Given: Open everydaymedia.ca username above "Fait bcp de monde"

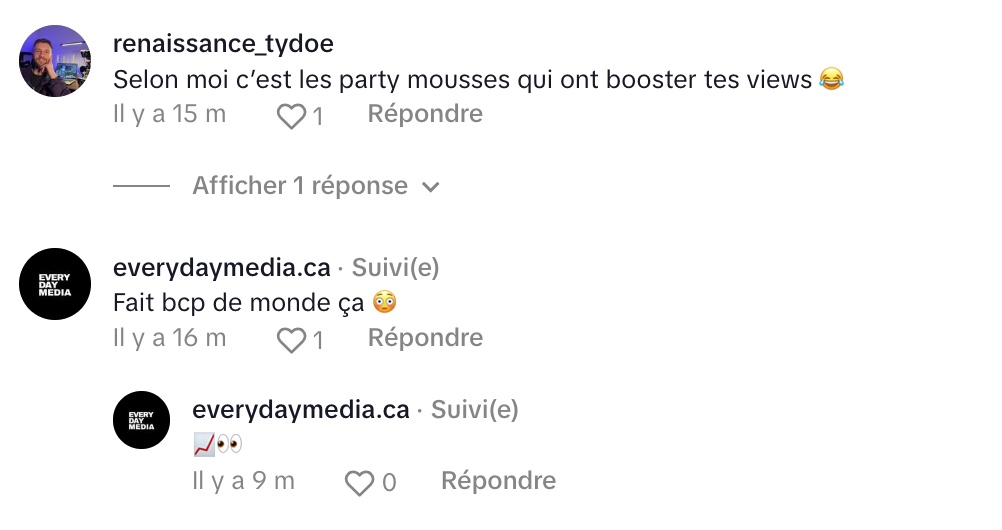Looking at the screenshot, I should pyautogui.click(x=222, y=268).
